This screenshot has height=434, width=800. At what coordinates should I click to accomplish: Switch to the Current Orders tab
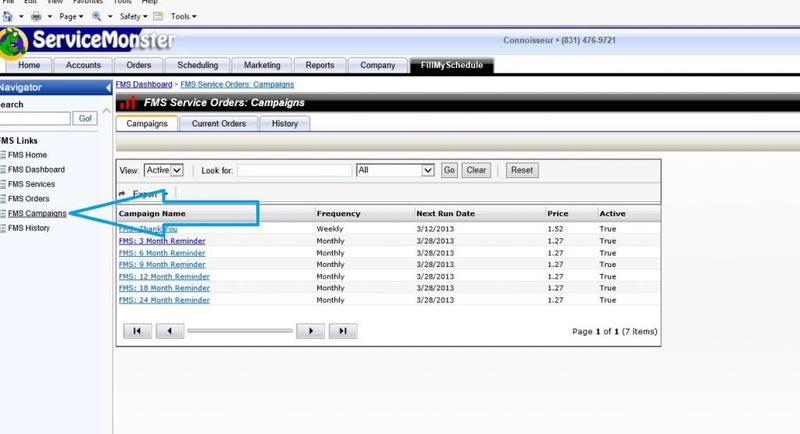(x=219, y=124)
